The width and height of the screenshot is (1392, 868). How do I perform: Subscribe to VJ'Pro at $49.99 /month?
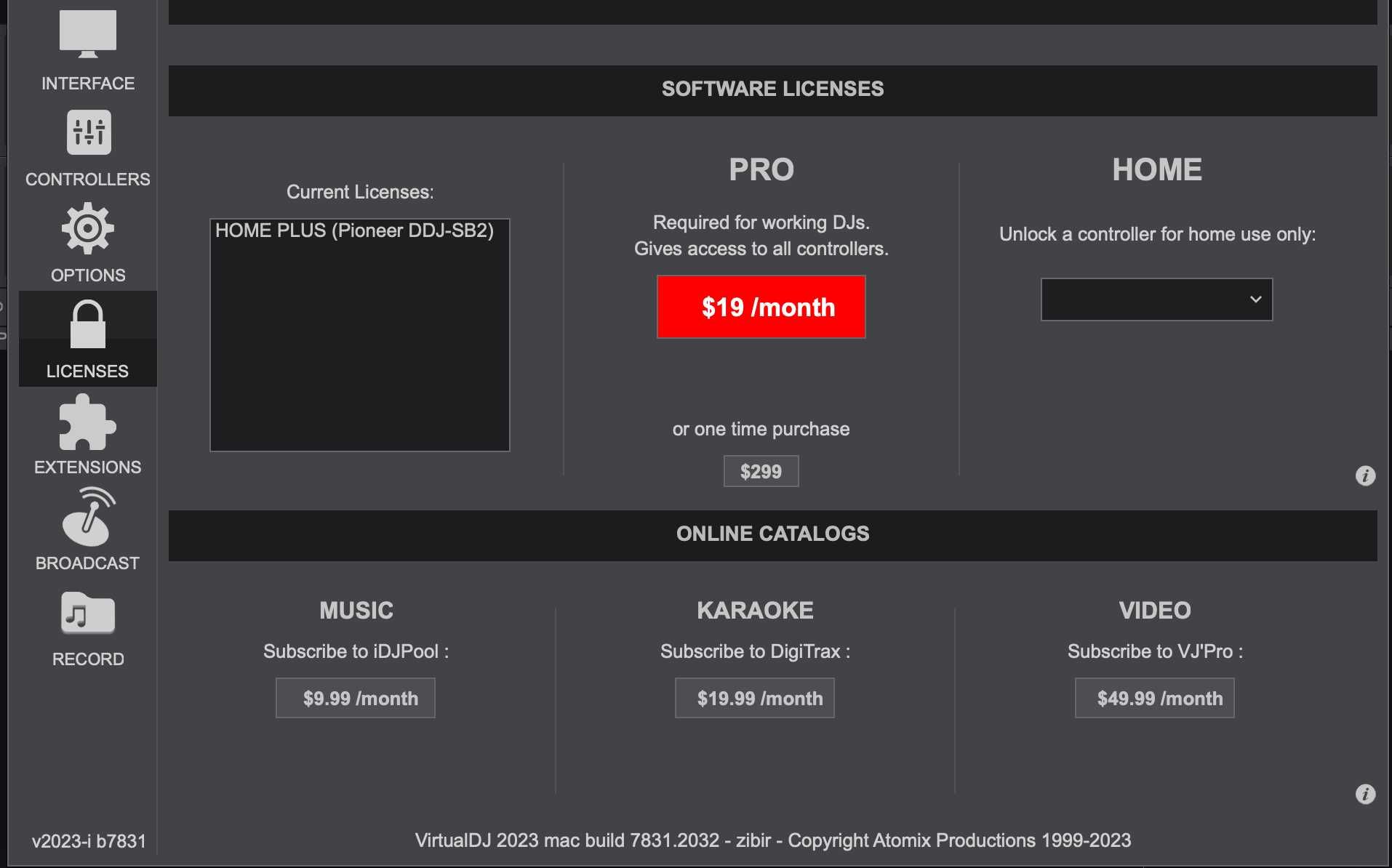click(x=1155, y=698)
